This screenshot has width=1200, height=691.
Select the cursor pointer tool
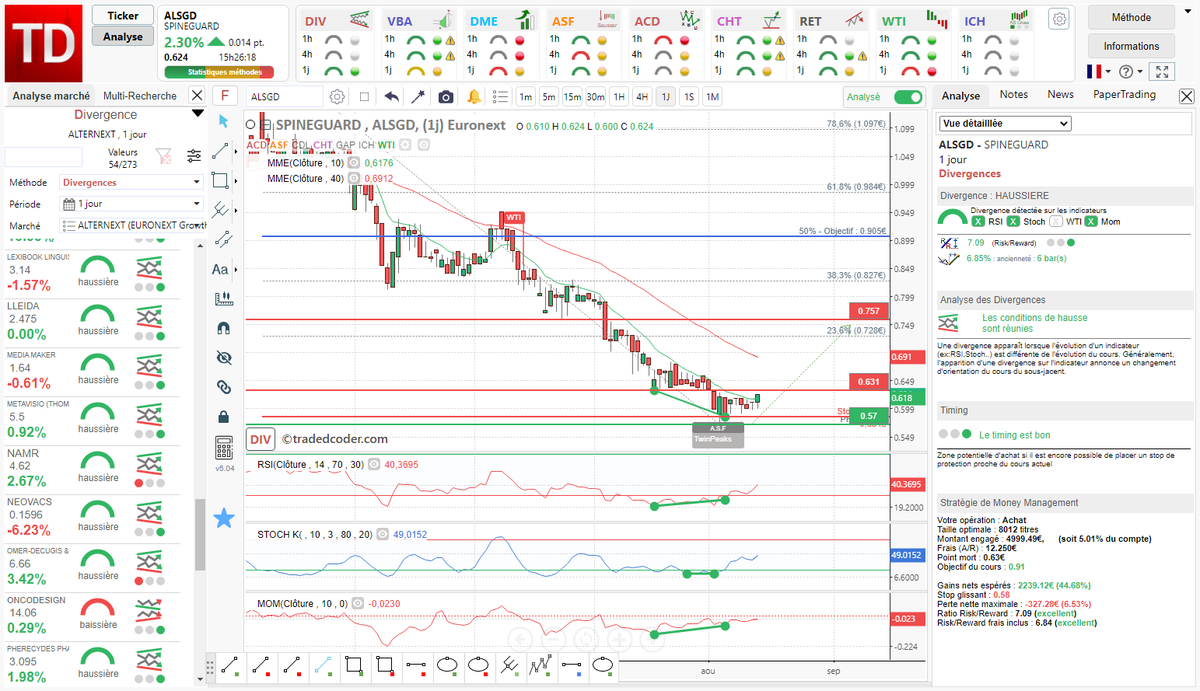pyautogui.click(x=223, y=121)
